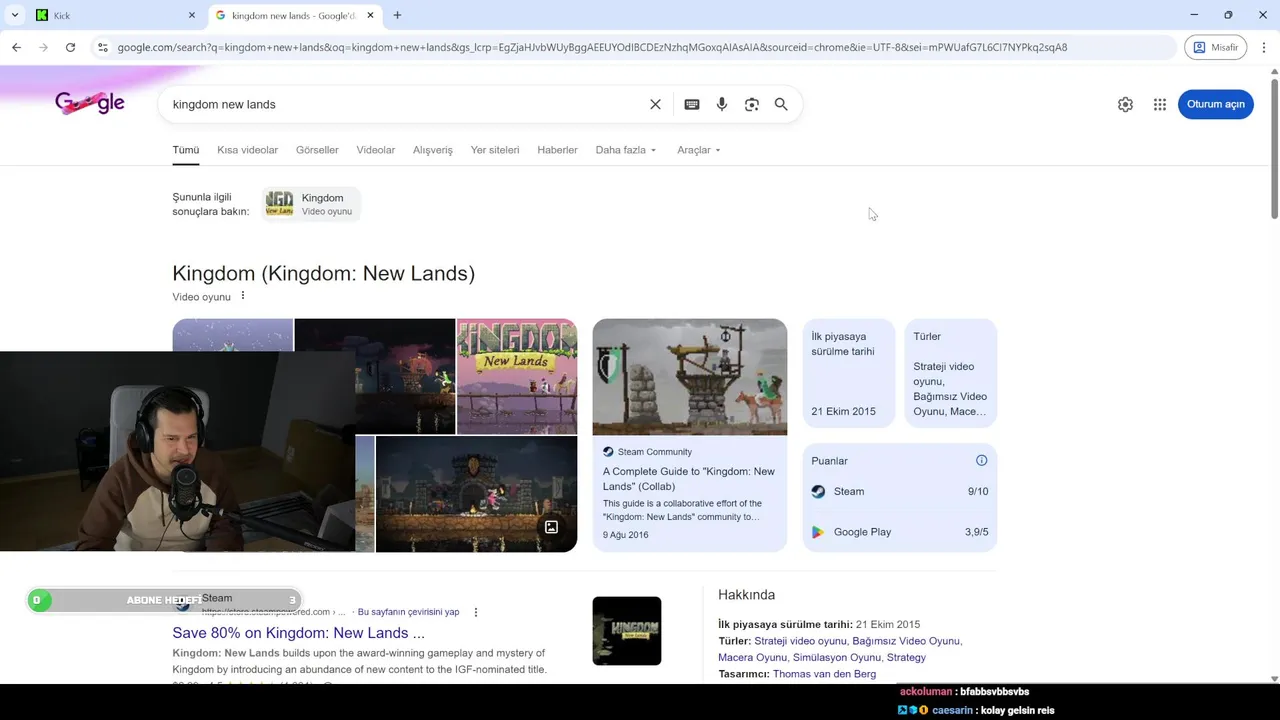This screenshot has height=720, width=1280.
Task: Open Save 80% on Kingdom: New Lands
Action: click(x=298, y=633)
